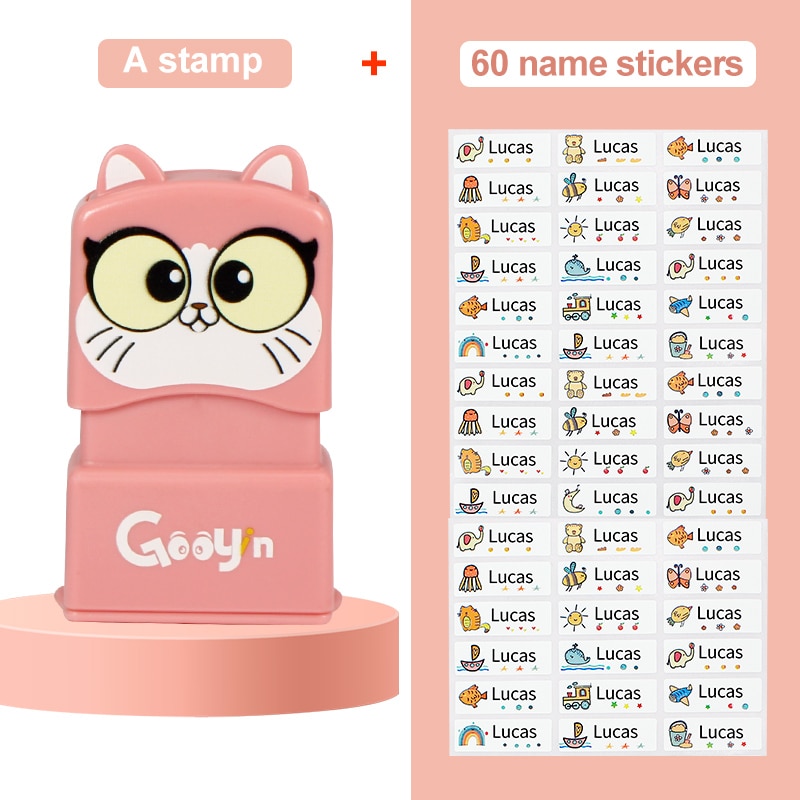Select the goldfish sticker in the top row

pyautogui.click(x=712, y=148)
